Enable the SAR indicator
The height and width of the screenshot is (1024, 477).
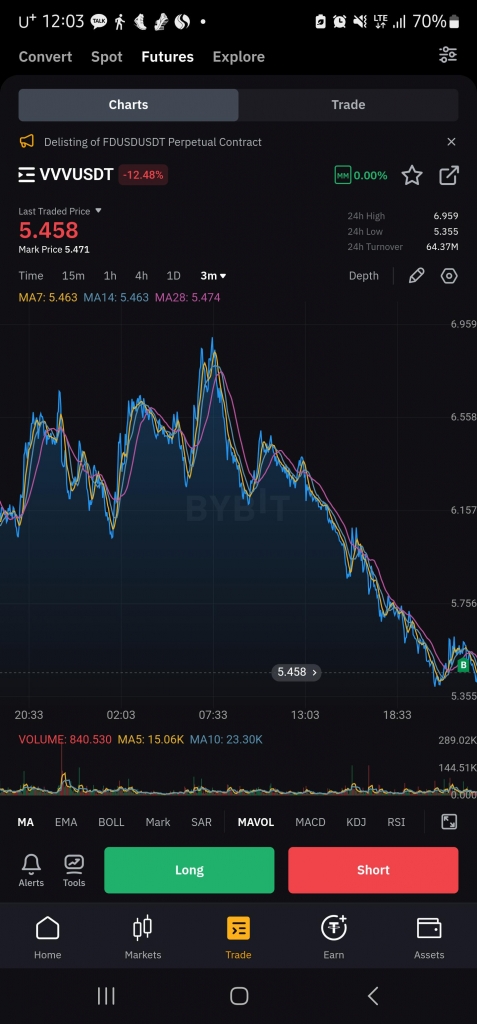tap(201, 822)
